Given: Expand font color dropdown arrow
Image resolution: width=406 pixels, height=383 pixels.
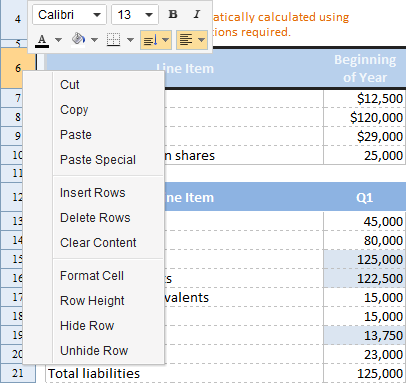Looking at the screenshot, I should pos(58,40).
